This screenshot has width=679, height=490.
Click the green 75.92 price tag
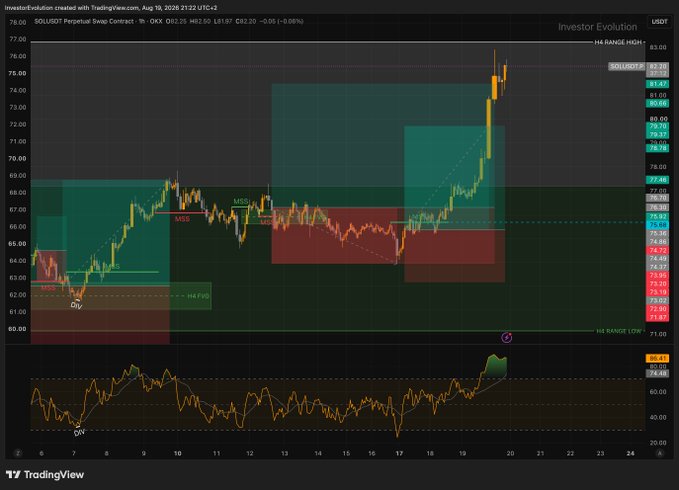pos(658,216)
